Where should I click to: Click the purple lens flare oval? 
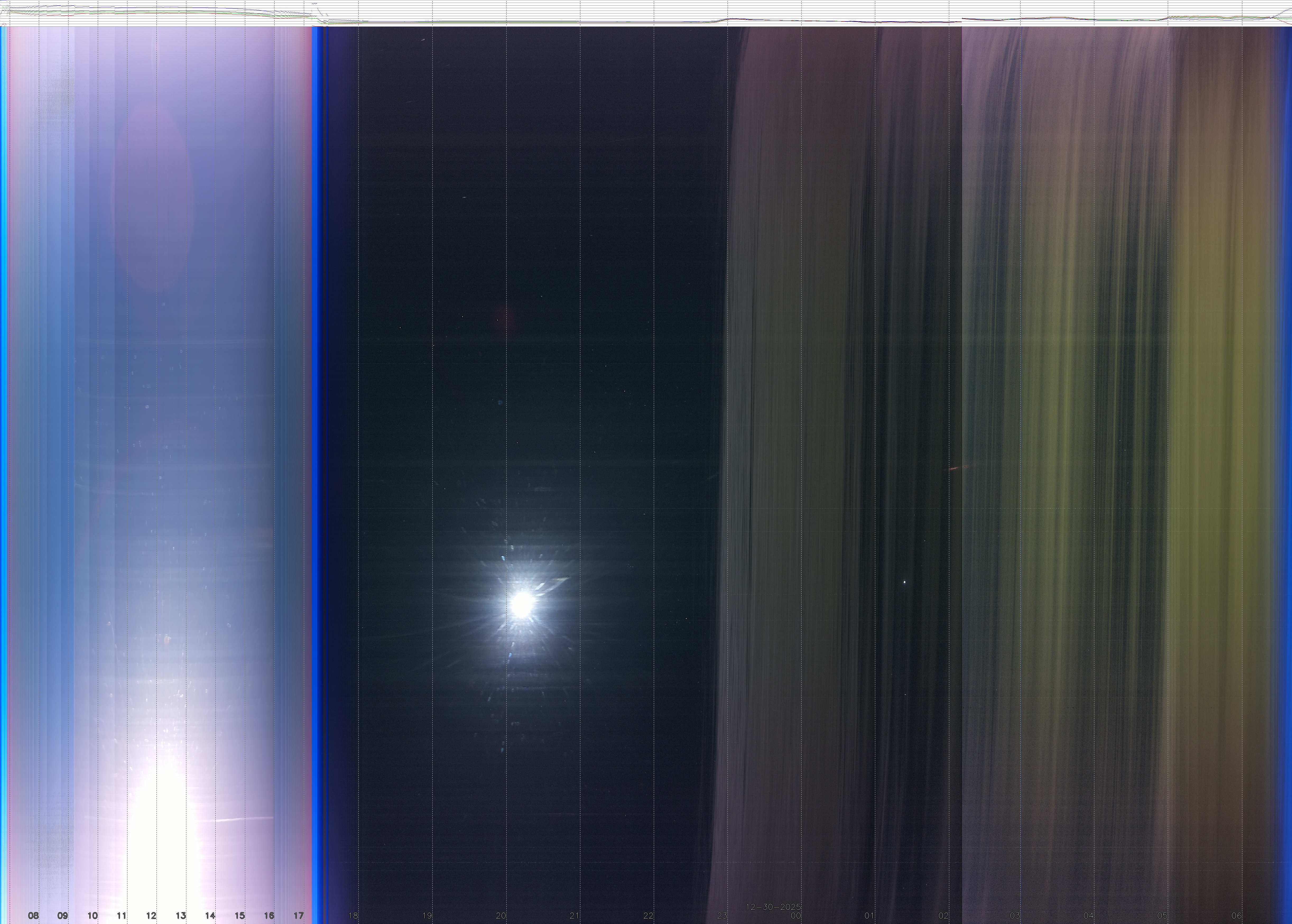tap(154, 196)
